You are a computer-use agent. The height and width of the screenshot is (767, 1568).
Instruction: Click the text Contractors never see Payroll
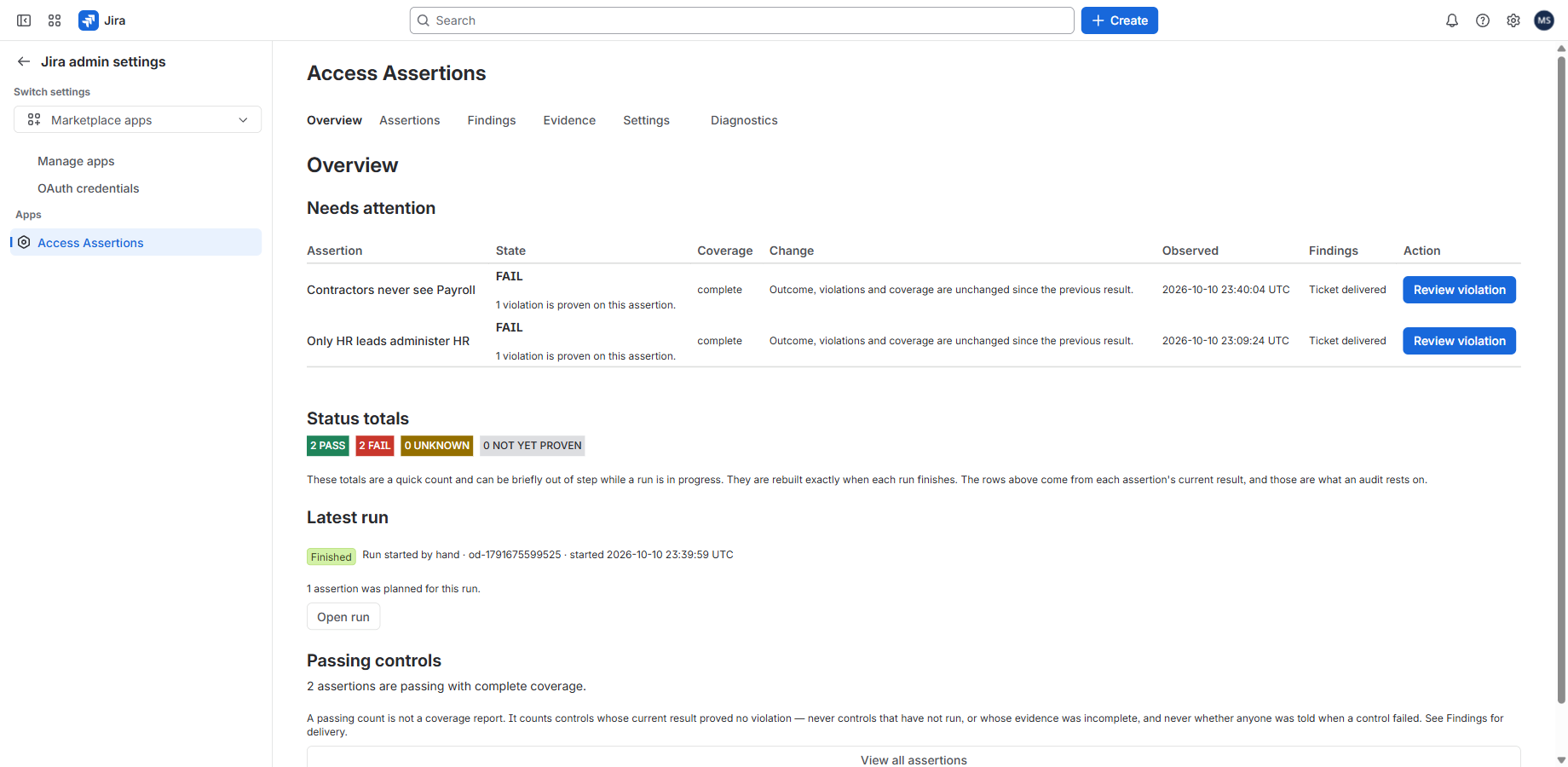(391, 290)
